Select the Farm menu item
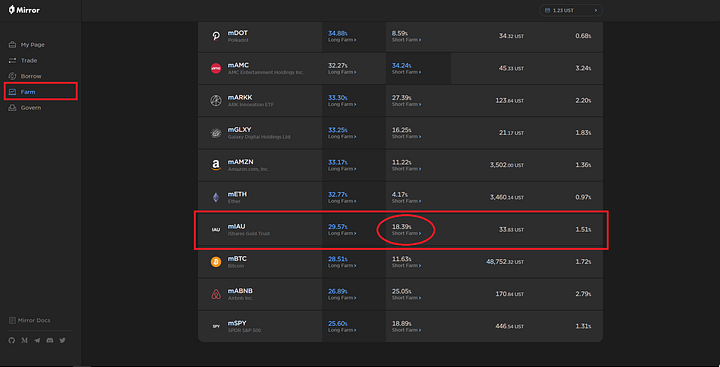The height and width of the screenshot is (367, 720). (x=28, y=92)
